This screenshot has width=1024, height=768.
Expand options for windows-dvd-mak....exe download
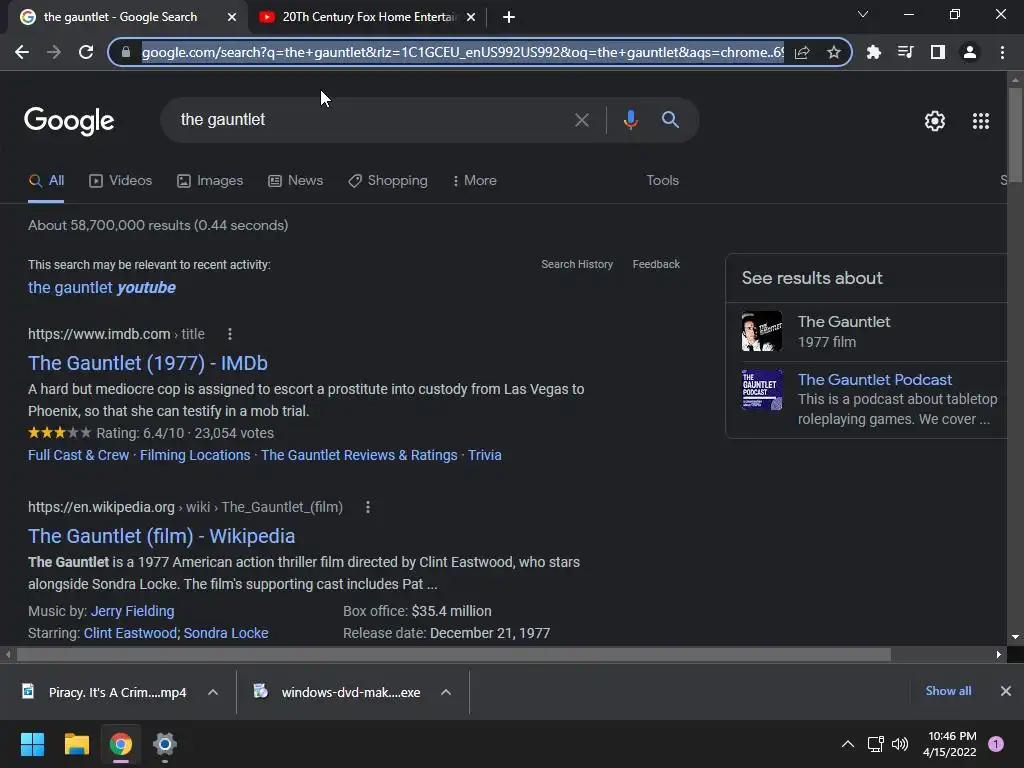point(446,692)
